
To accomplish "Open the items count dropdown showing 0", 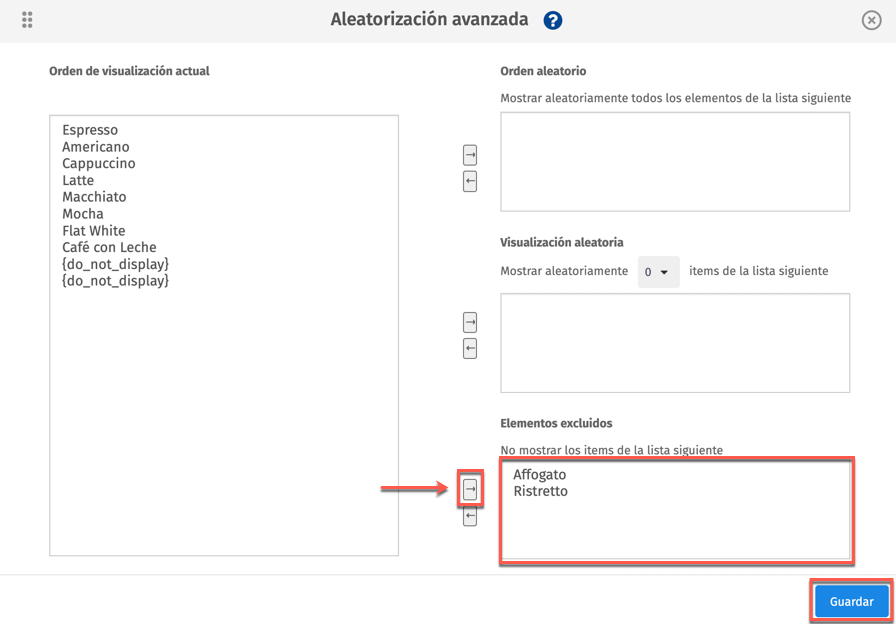I will click(x=658, y=272).
